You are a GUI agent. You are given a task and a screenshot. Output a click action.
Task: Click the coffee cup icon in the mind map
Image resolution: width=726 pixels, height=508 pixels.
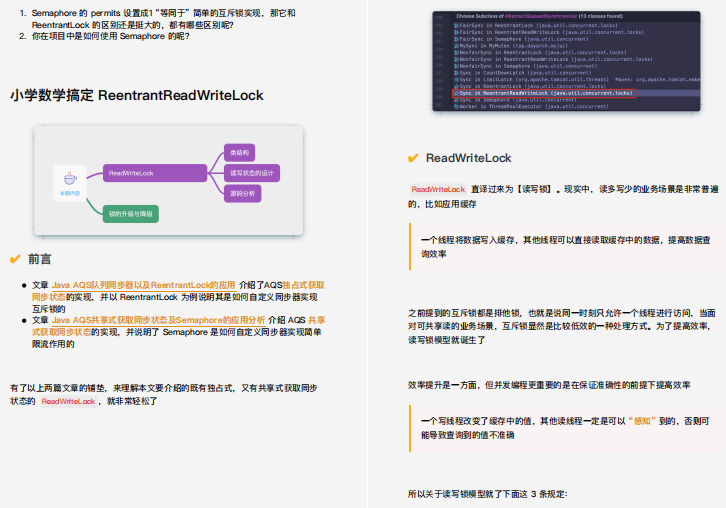point(70,178)
